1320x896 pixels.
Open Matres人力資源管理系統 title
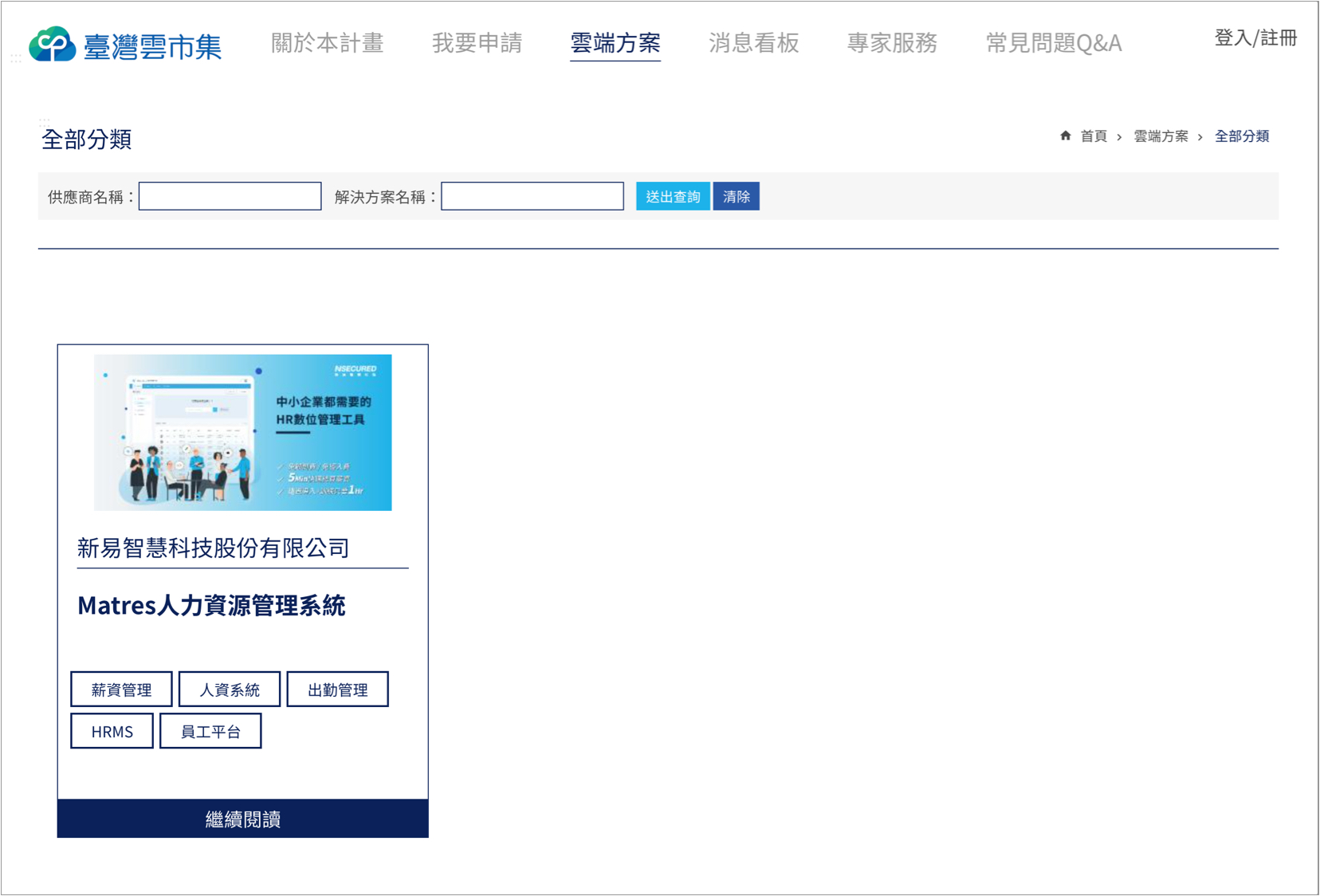pyautogui.click(x=211, y=605)
